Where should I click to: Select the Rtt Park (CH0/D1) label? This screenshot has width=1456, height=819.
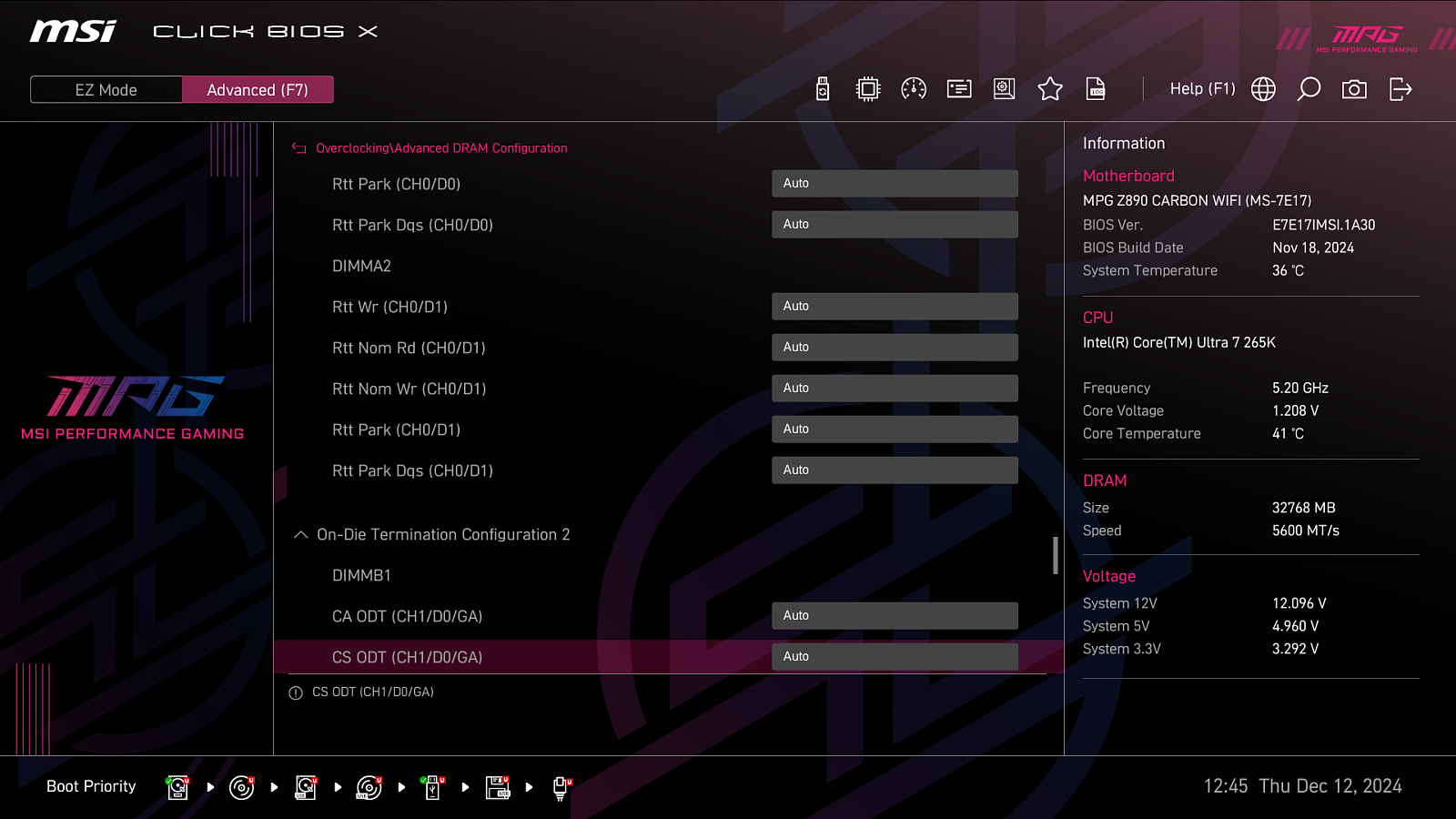[396, 430]
